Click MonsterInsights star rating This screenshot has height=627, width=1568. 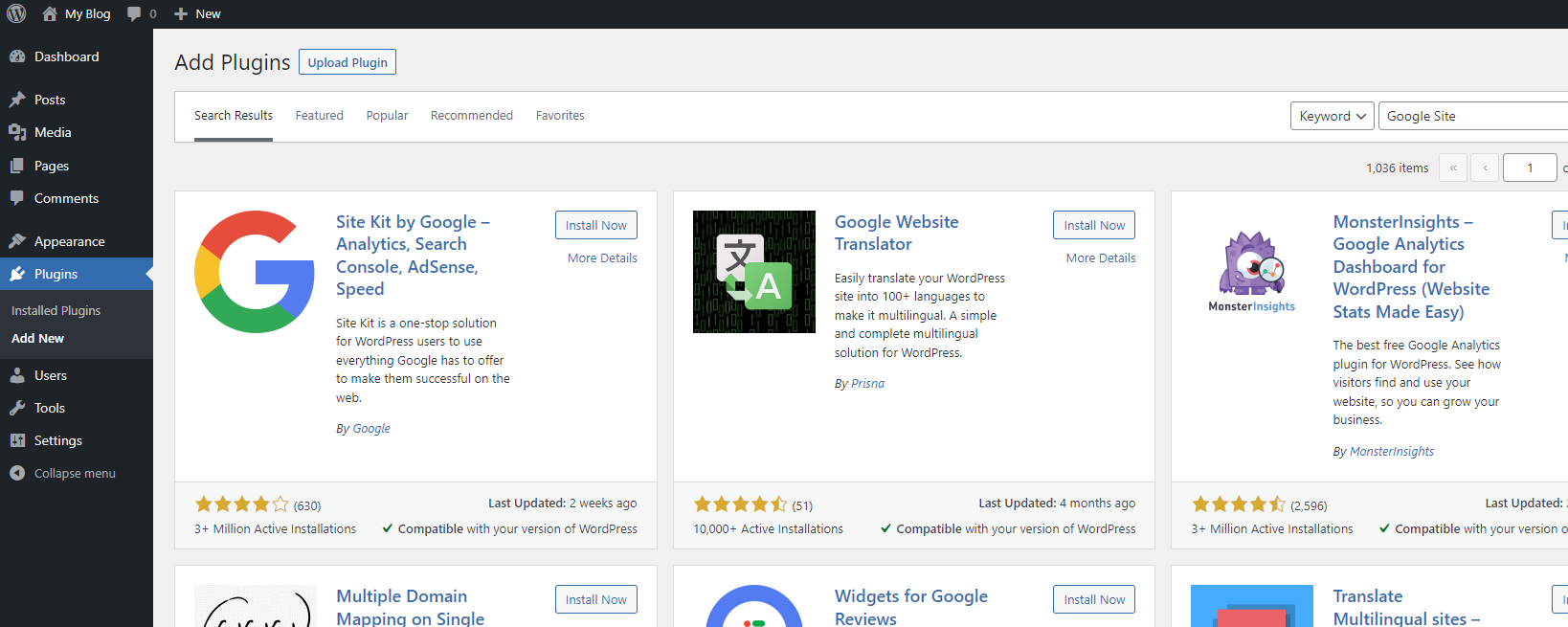1239,504
